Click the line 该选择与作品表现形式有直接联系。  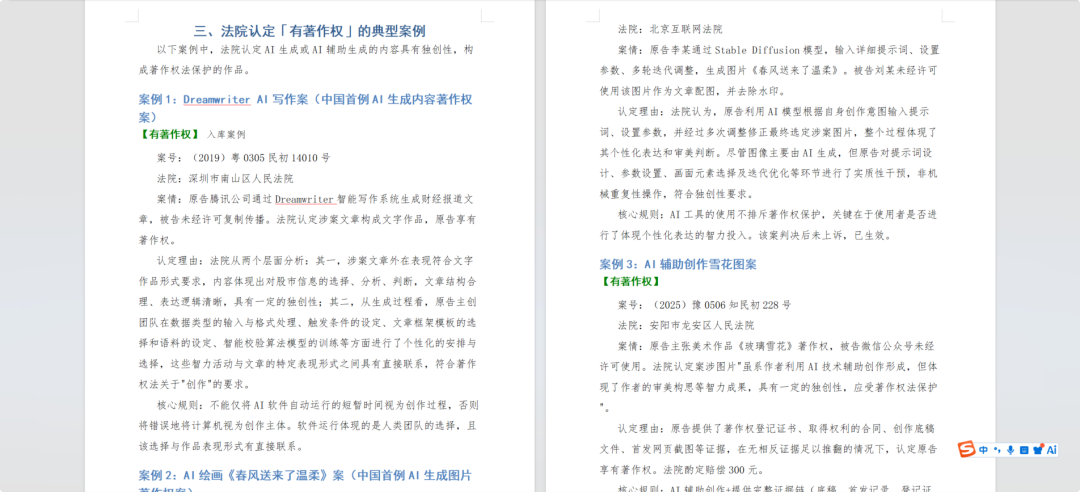click(x=221, y=446)
